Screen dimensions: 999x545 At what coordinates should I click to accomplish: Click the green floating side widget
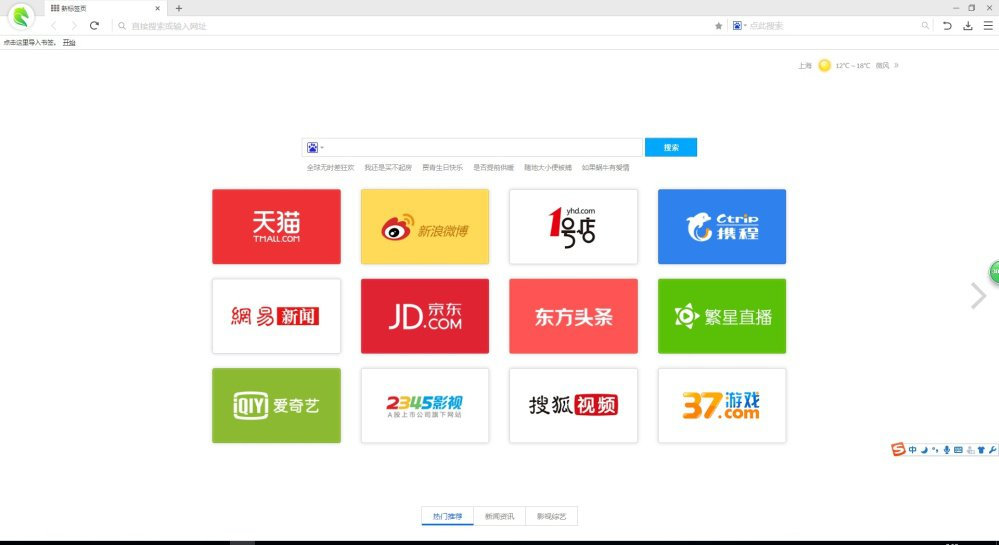[994, 272]
